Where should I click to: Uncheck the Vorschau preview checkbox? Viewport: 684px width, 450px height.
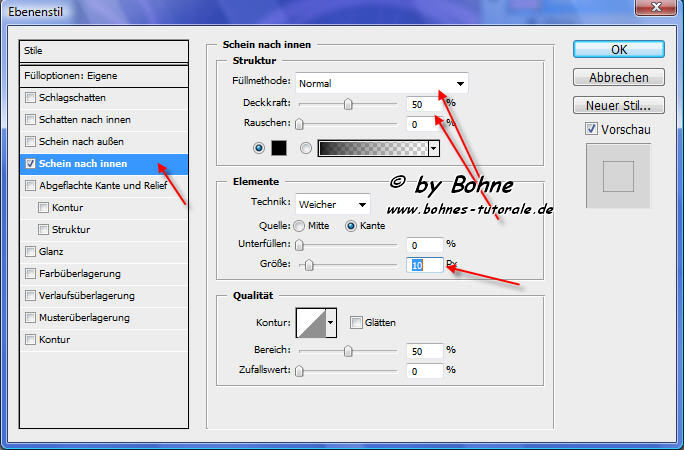point(592,128)
